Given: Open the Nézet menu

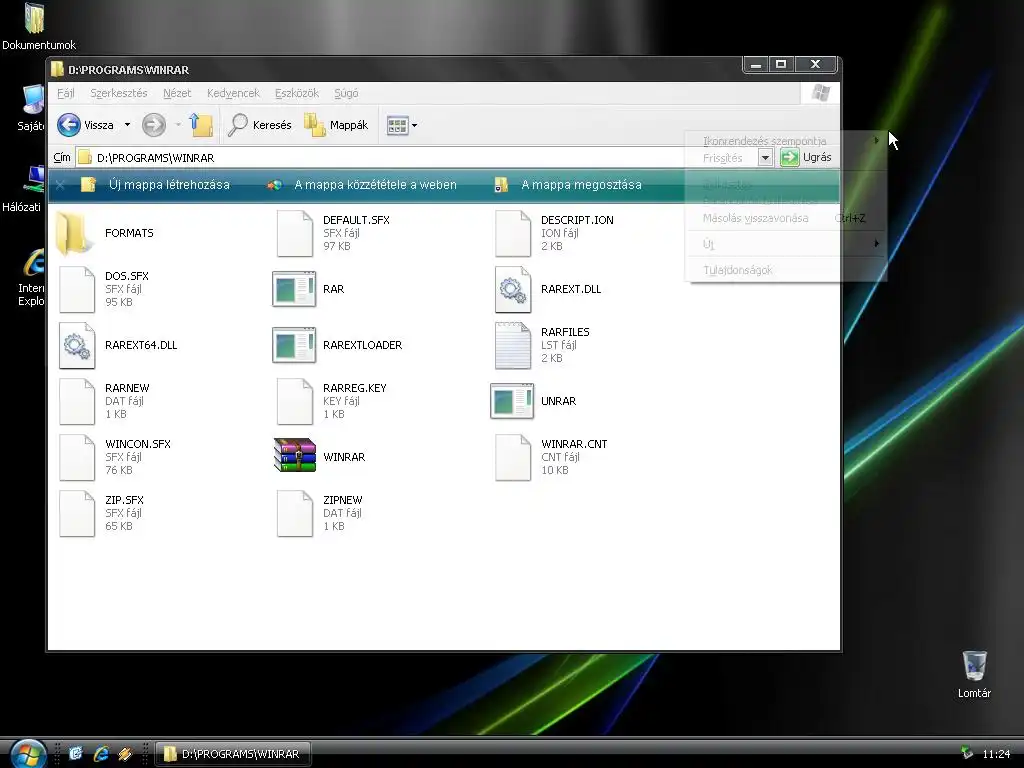Looking at the screenshot, I should point(177,93).
